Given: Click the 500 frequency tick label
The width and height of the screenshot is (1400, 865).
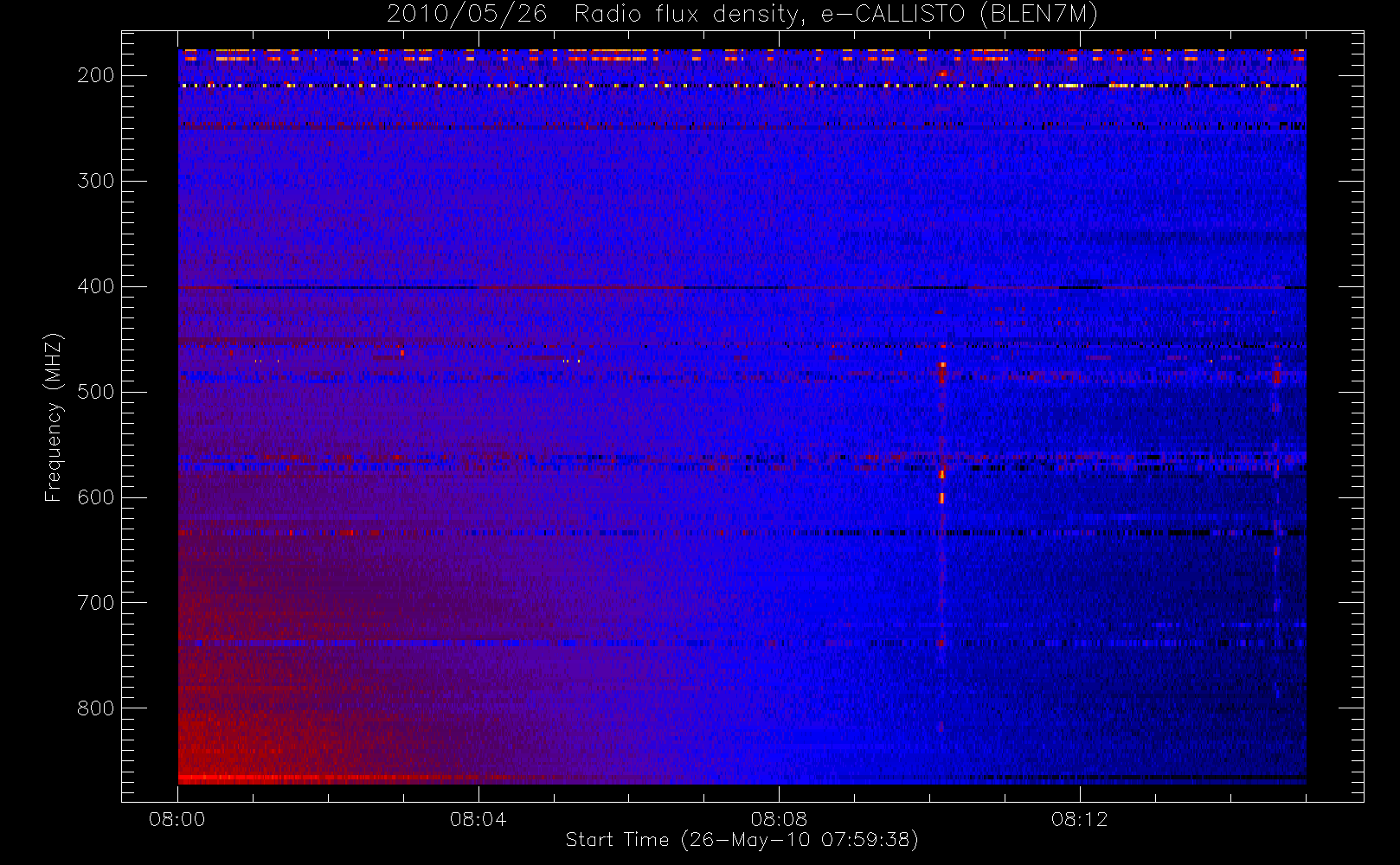Looking at the screenshot, I should 95,392.
